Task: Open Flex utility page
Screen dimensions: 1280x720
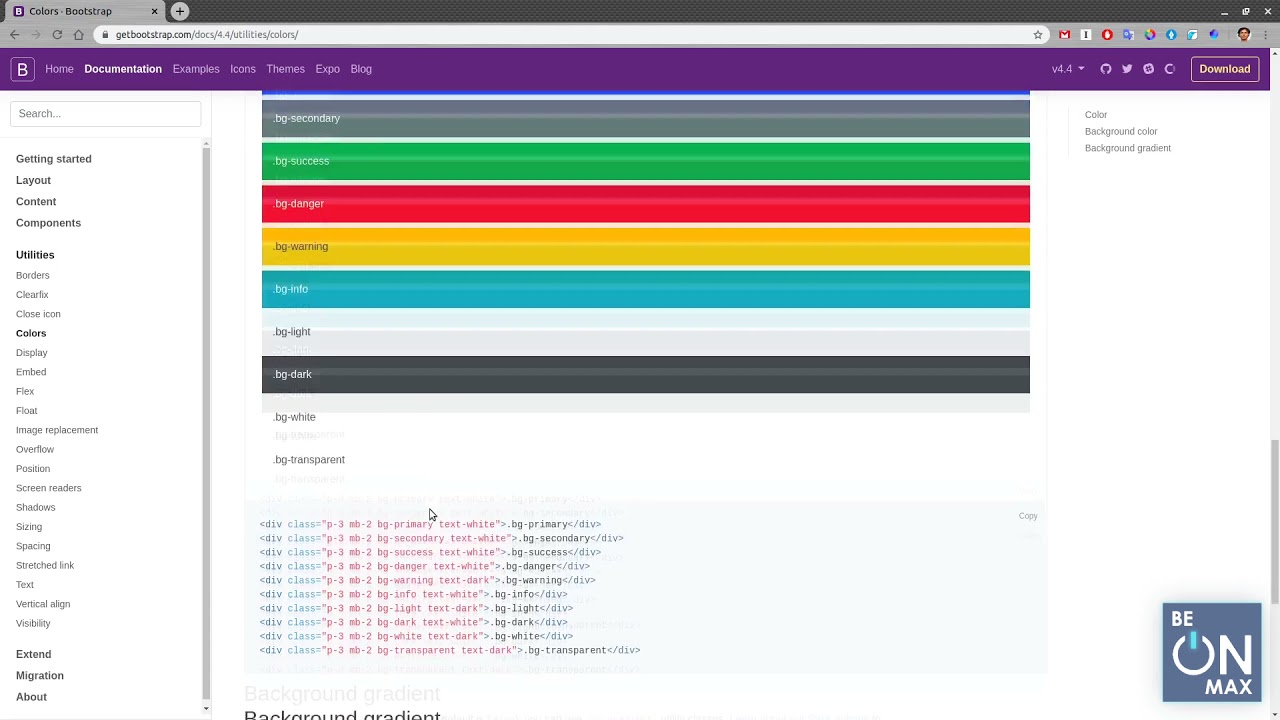Action: [25, 391]
